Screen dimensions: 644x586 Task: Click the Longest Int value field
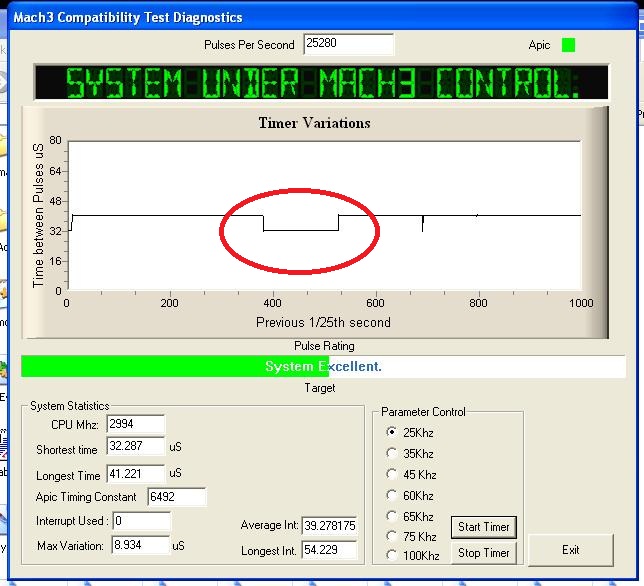329,550
